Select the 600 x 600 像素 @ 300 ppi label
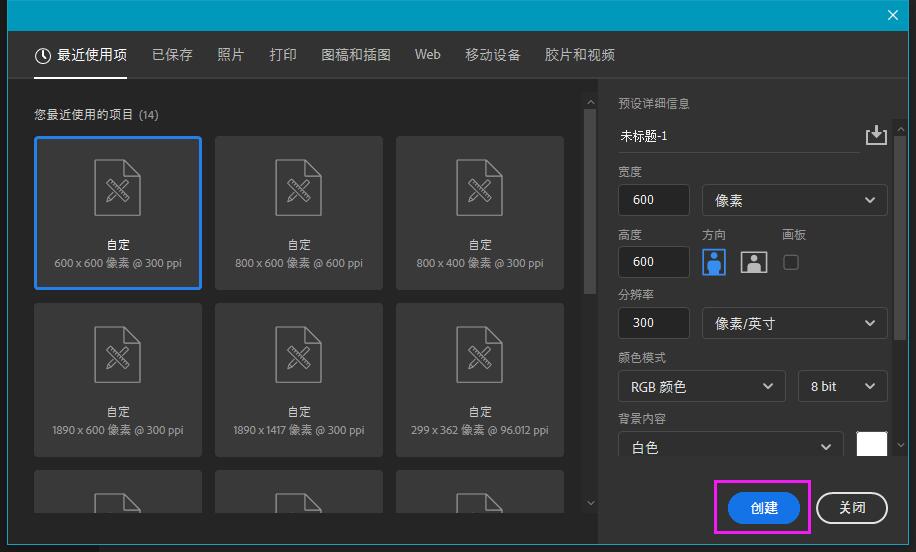 [x=118, y=263]
